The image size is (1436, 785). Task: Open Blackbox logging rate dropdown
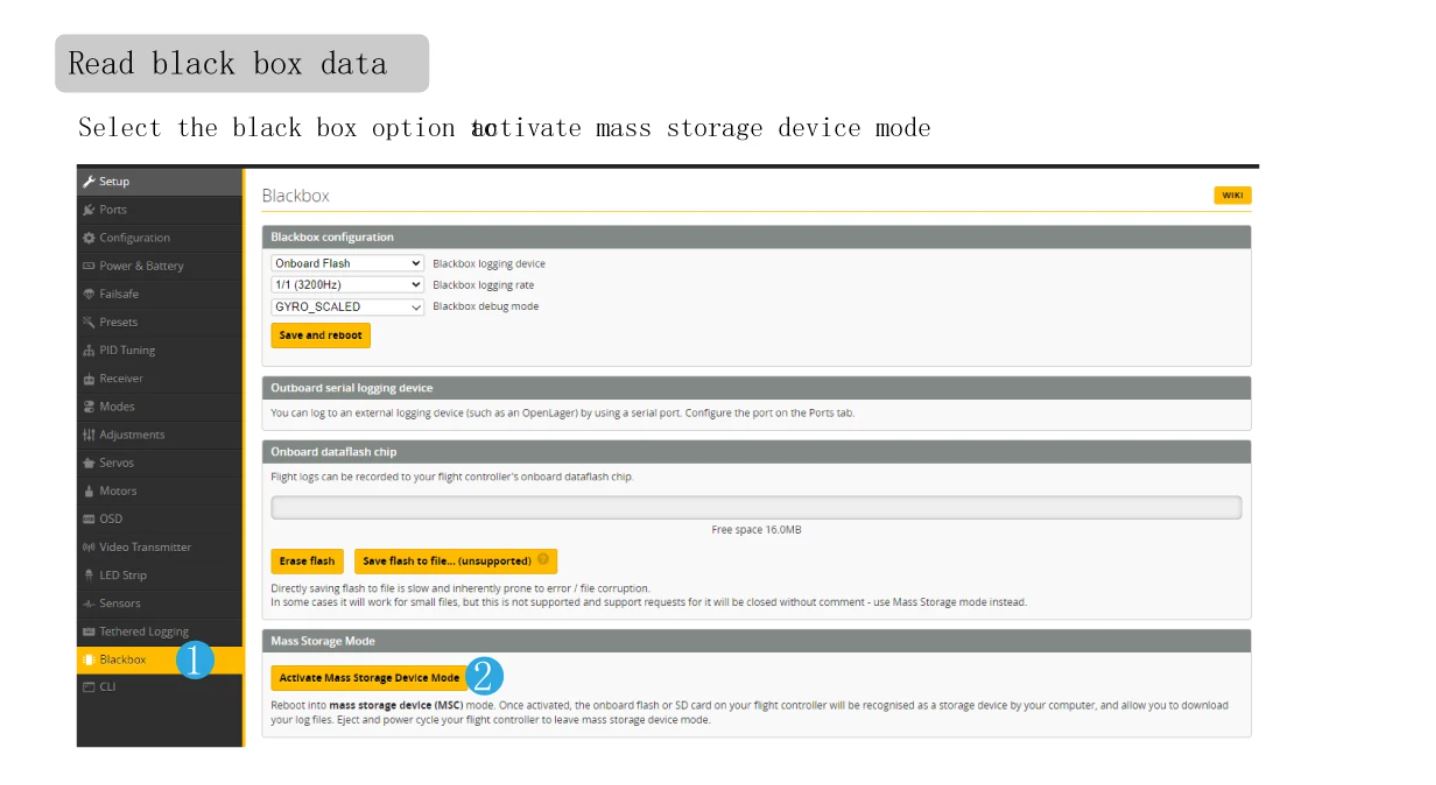coord(348,285)
